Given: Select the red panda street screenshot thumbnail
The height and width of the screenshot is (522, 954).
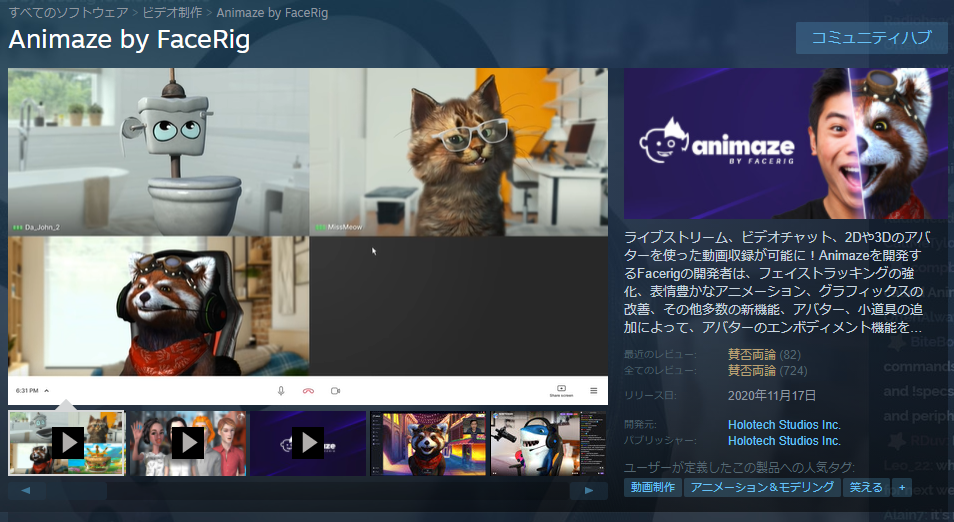Looking at the screenshot, I should [x=428, y=443].
